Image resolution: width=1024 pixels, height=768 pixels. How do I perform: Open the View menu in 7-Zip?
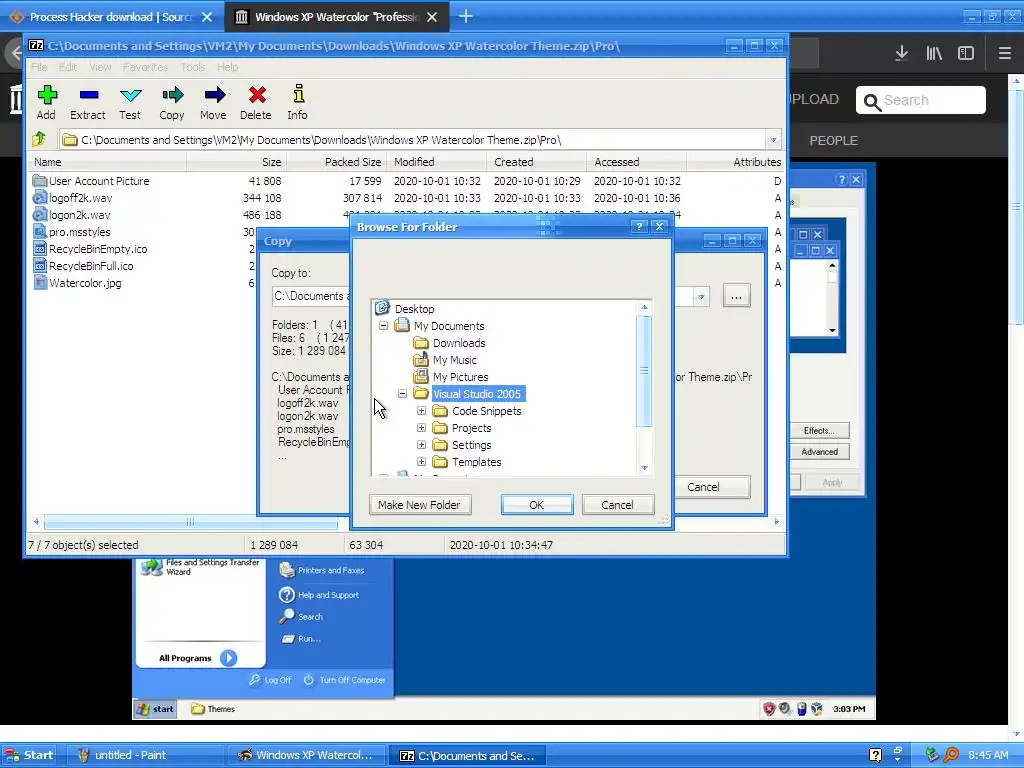100,67
